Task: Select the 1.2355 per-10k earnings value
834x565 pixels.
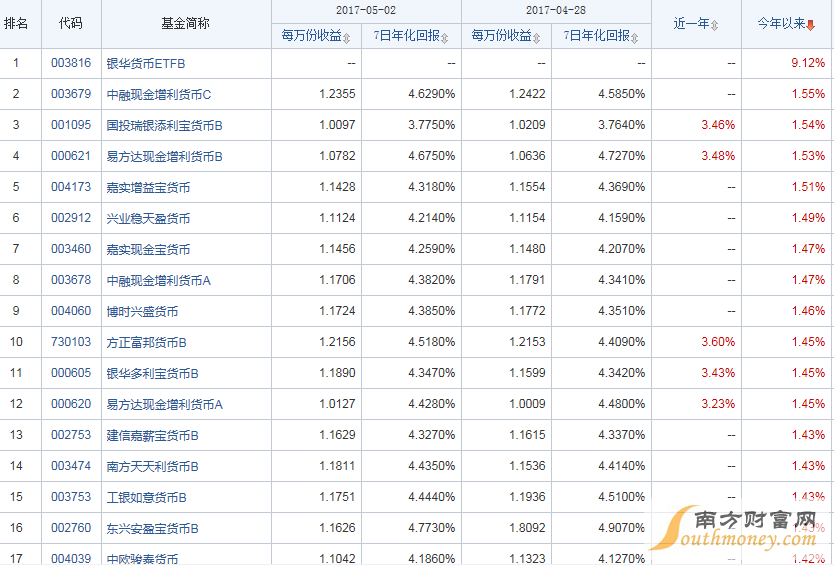Action: pyautogui.click(x=337, y=94)
